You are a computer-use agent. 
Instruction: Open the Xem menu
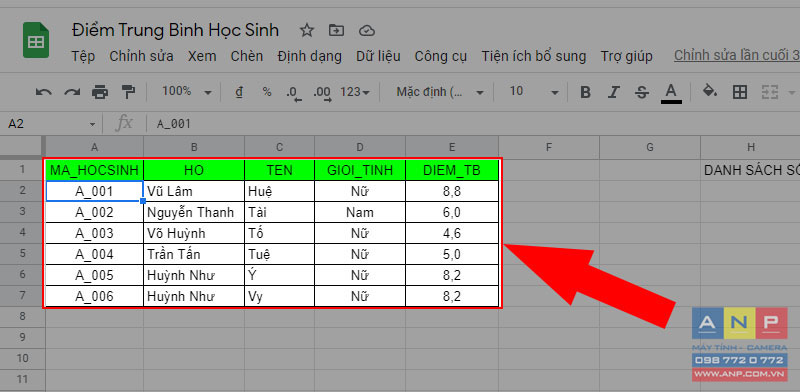pos(202,56)
